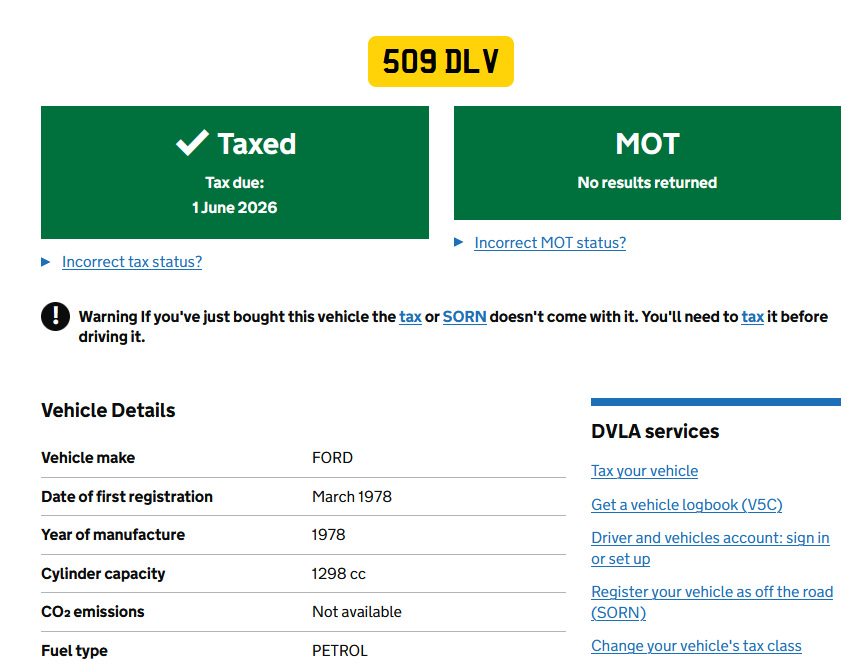Viewport: 862px width, 667px height.
Task: Click the yellow 509 DLV number plate
Action: (440, 62)
